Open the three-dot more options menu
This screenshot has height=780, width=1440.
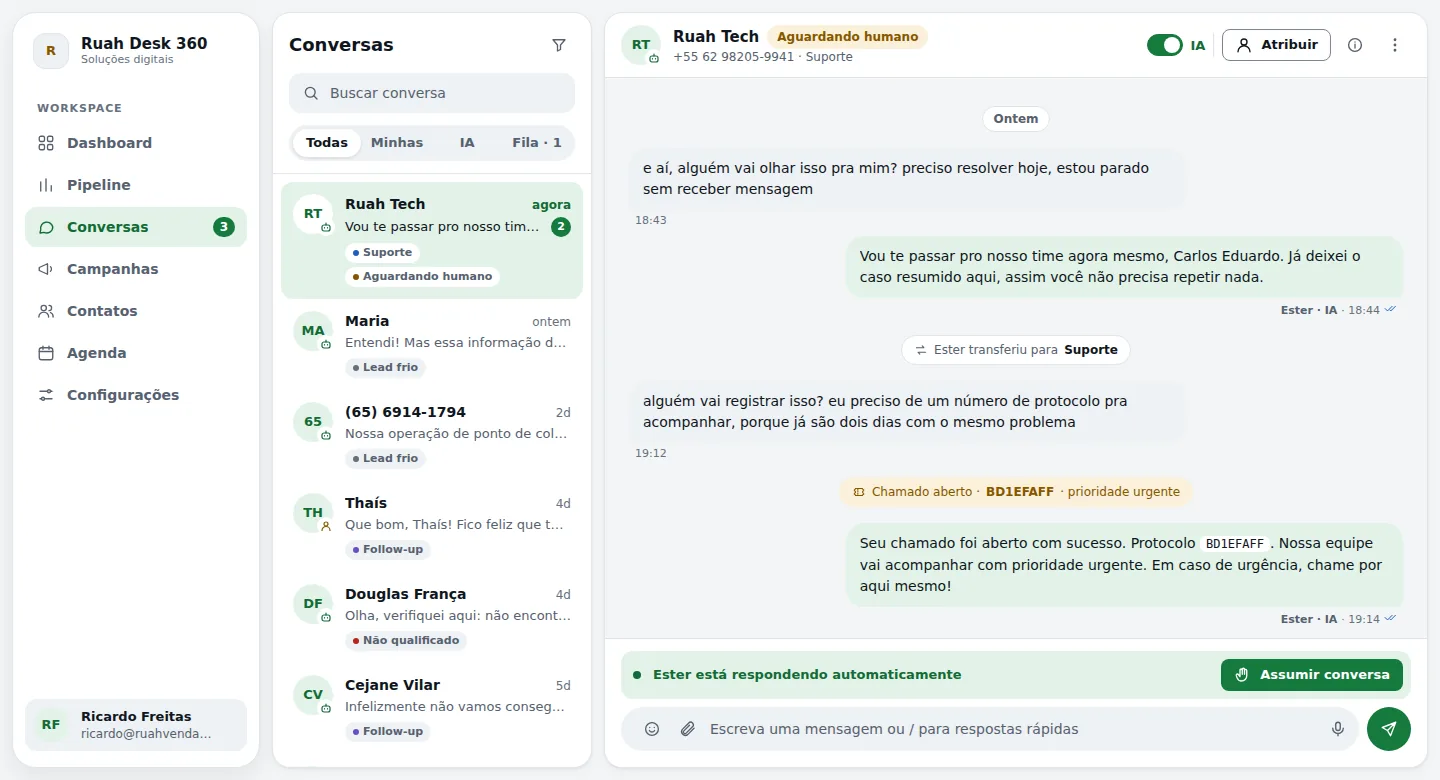(x=1395, y=45)
